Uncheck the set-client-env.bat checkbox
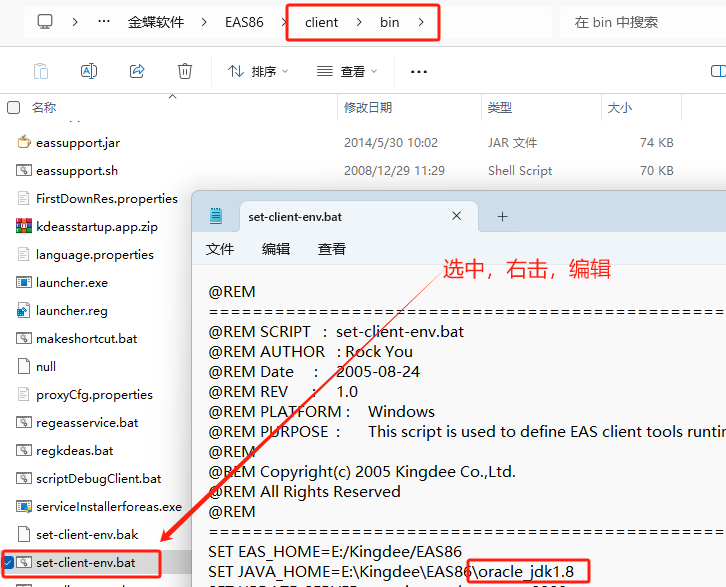Screen dimensions: 726x587 (9, 563)
